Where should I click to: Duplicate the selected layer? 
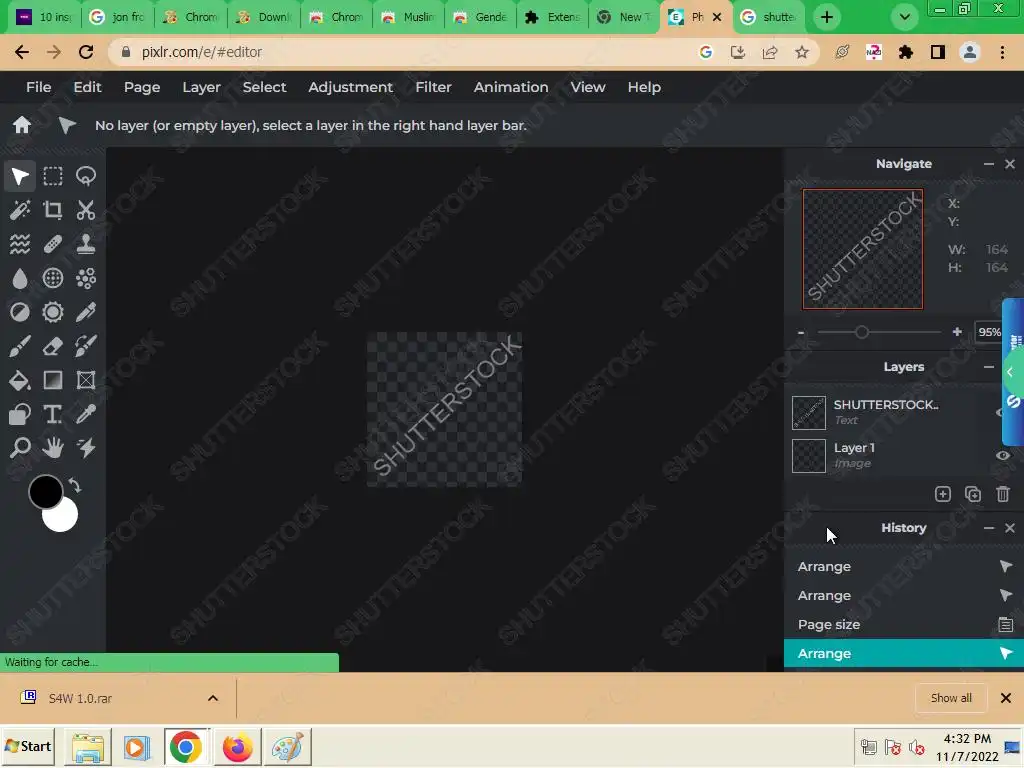(973, 494)
